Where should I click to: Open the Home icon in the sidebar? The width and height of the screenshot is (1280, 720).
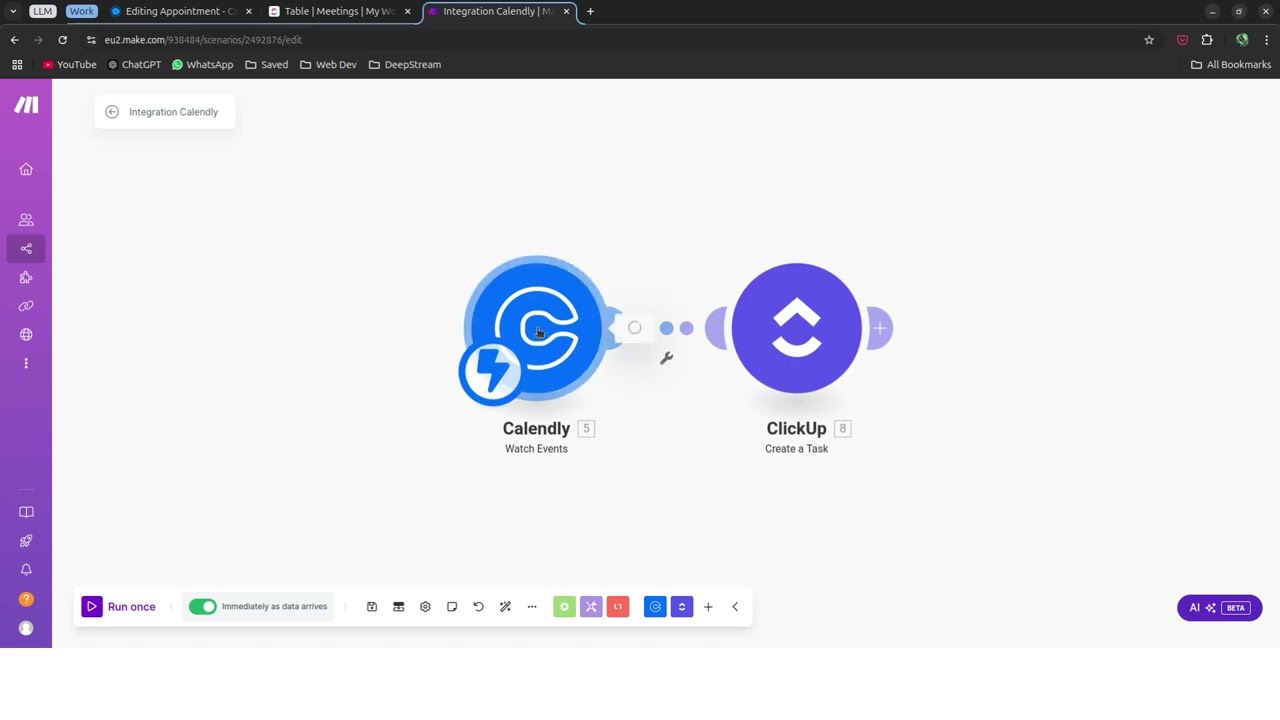[26, 169]
